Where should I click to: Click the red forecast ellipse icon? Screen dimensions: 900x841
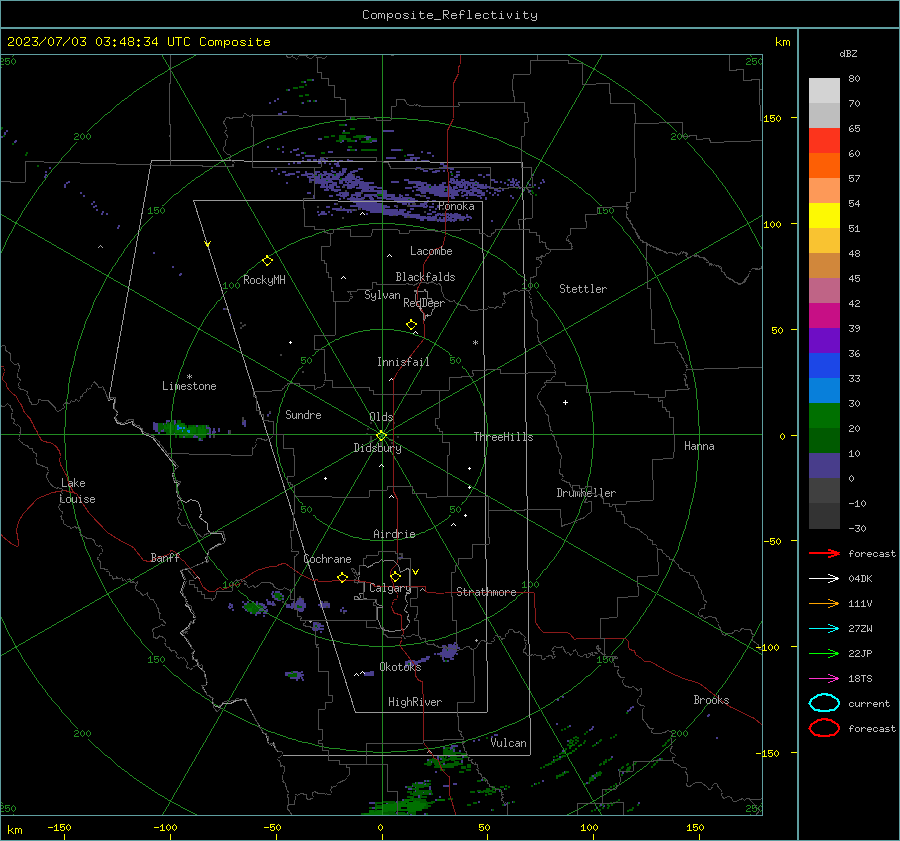(824, 728)
